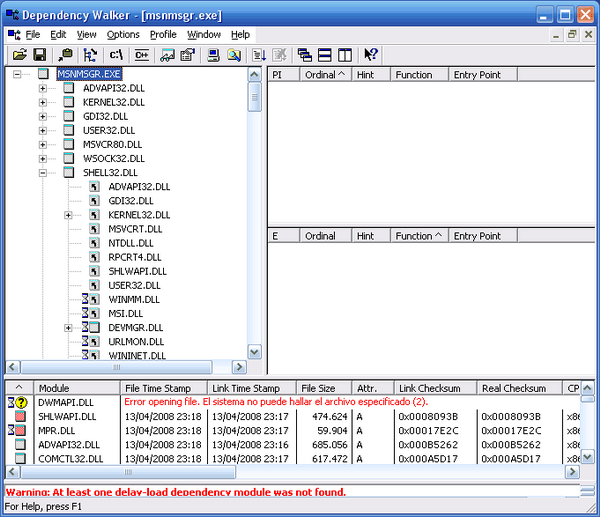Open the Help menu
600x517 pixels.
pyautogui.click(x=240, y=35)
